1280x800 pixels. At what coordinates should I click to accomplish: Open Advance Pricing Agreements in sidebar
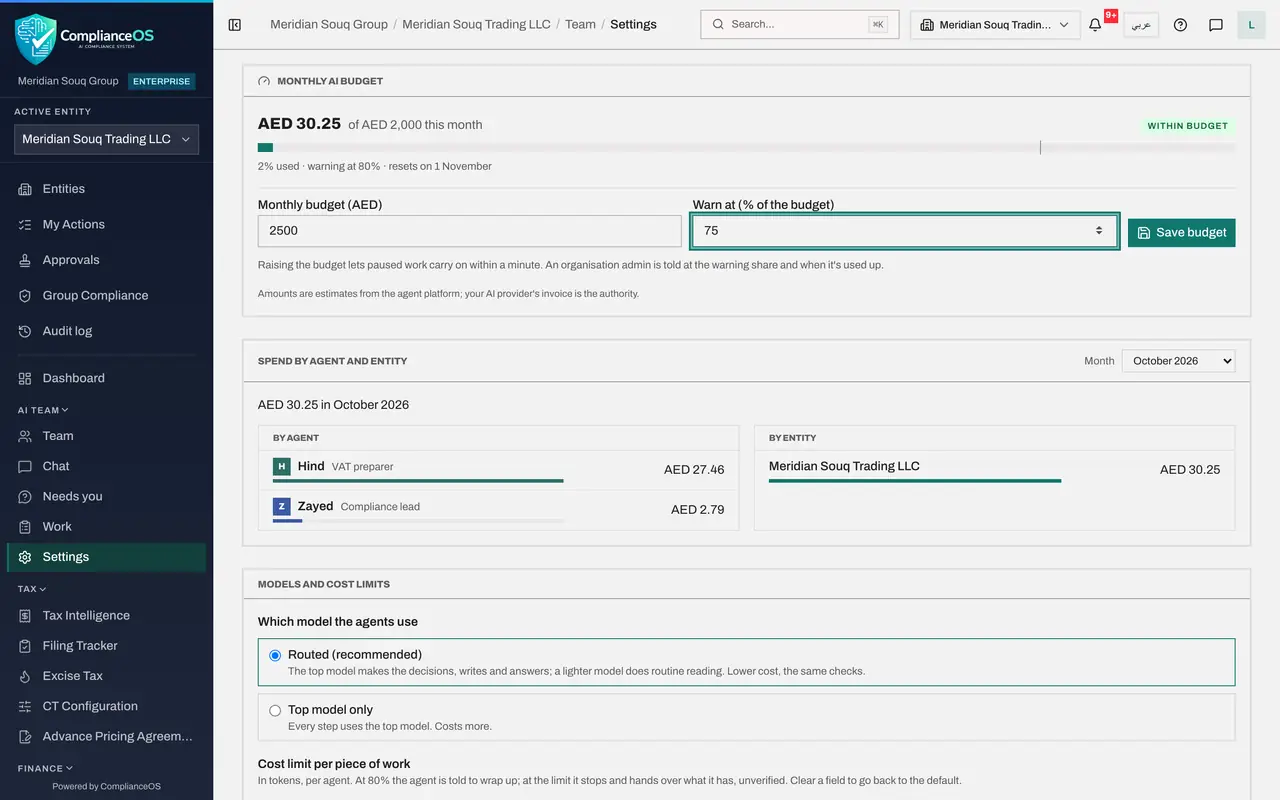pyautogui.click(x=106, y=736)
